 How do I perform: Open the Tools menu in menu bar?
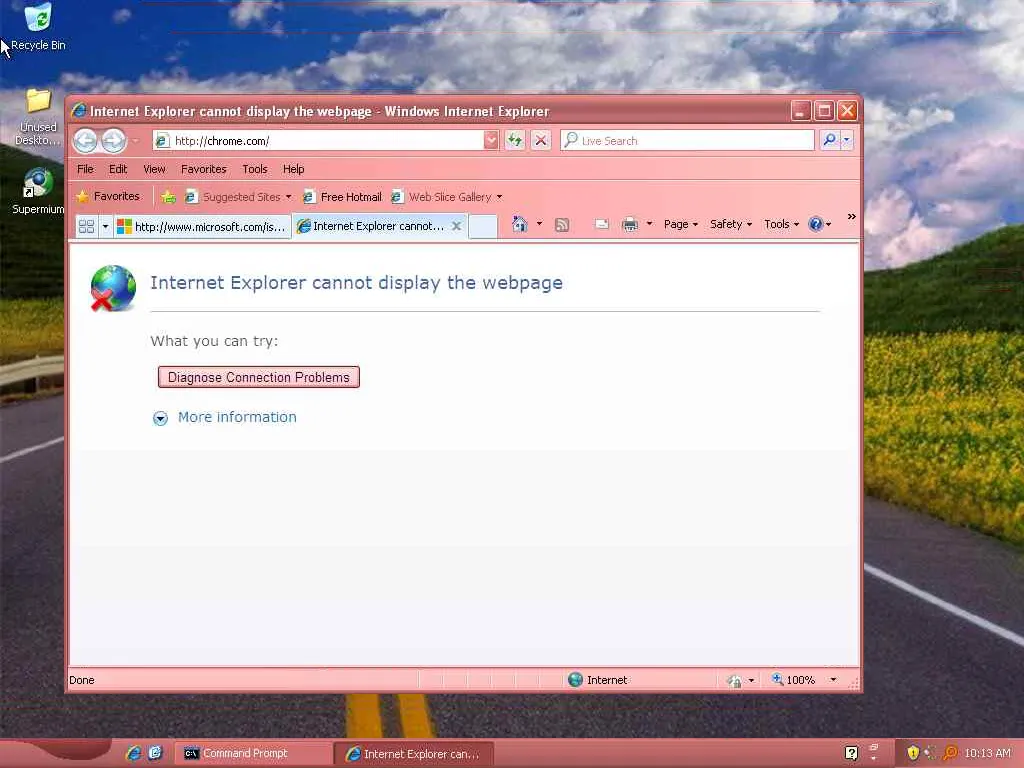coord(255,169)
